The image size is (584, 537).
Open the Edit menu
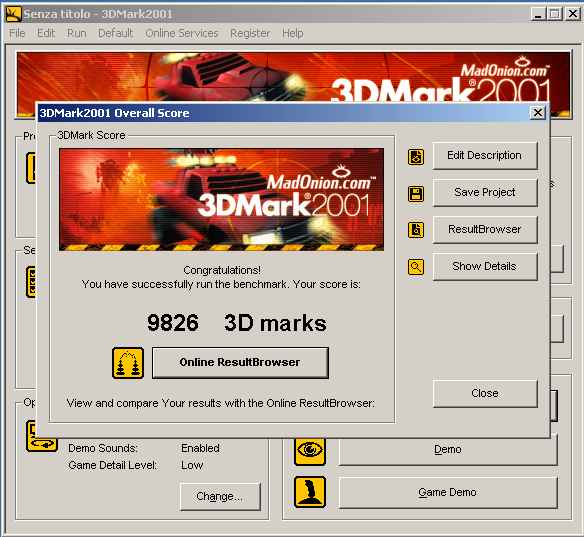tap(46, 33)
